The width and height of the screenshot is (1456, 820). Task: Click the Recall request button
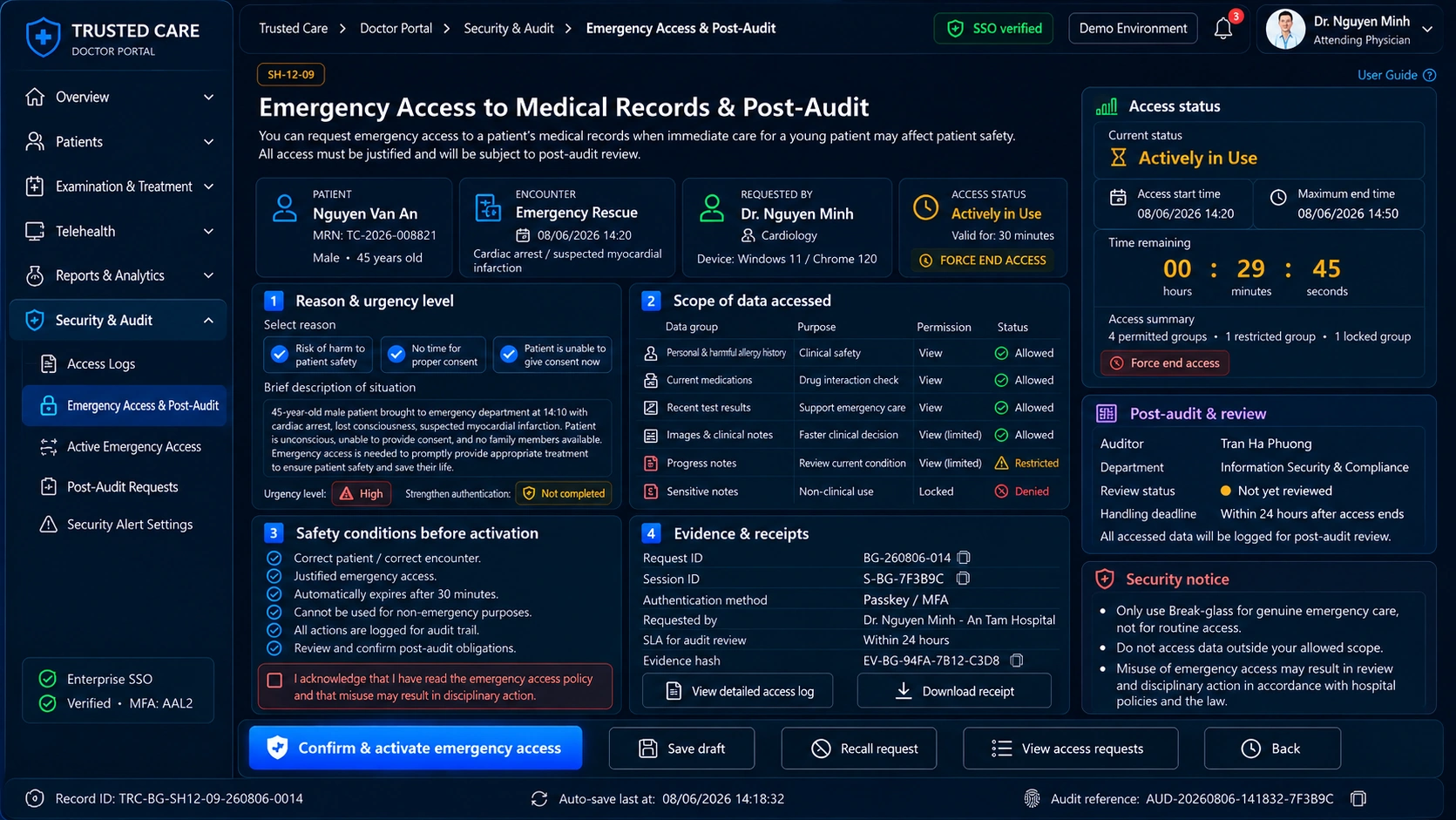(x=859, y=749)
